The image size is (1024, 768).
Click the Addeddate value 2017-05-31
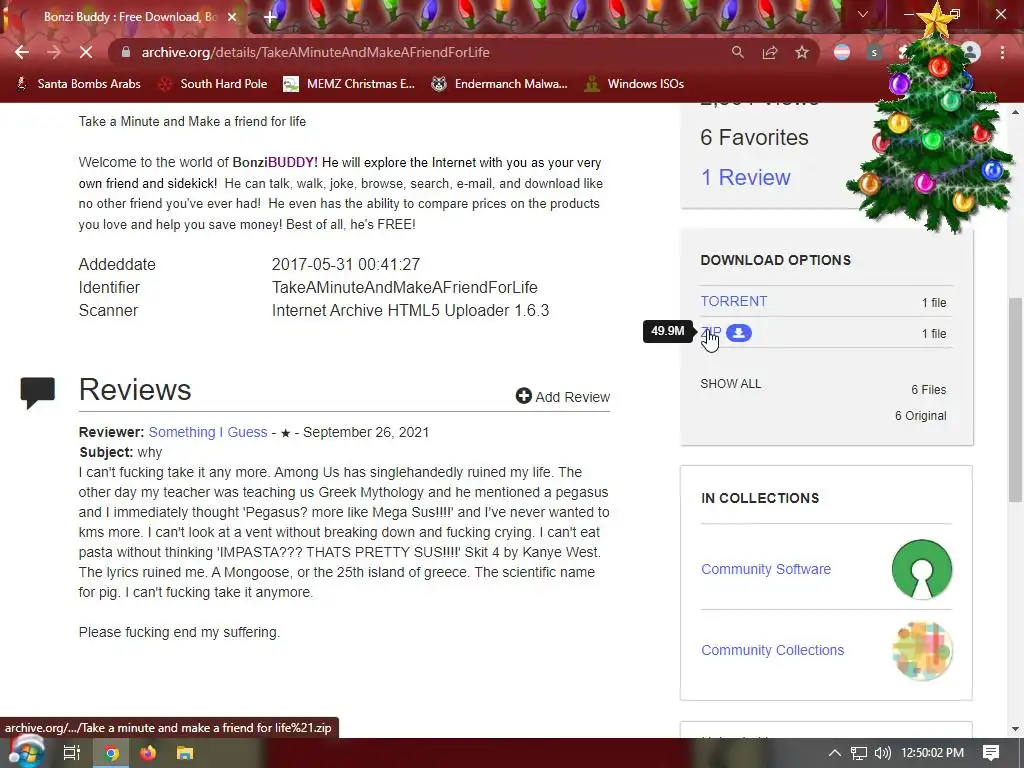345,264
